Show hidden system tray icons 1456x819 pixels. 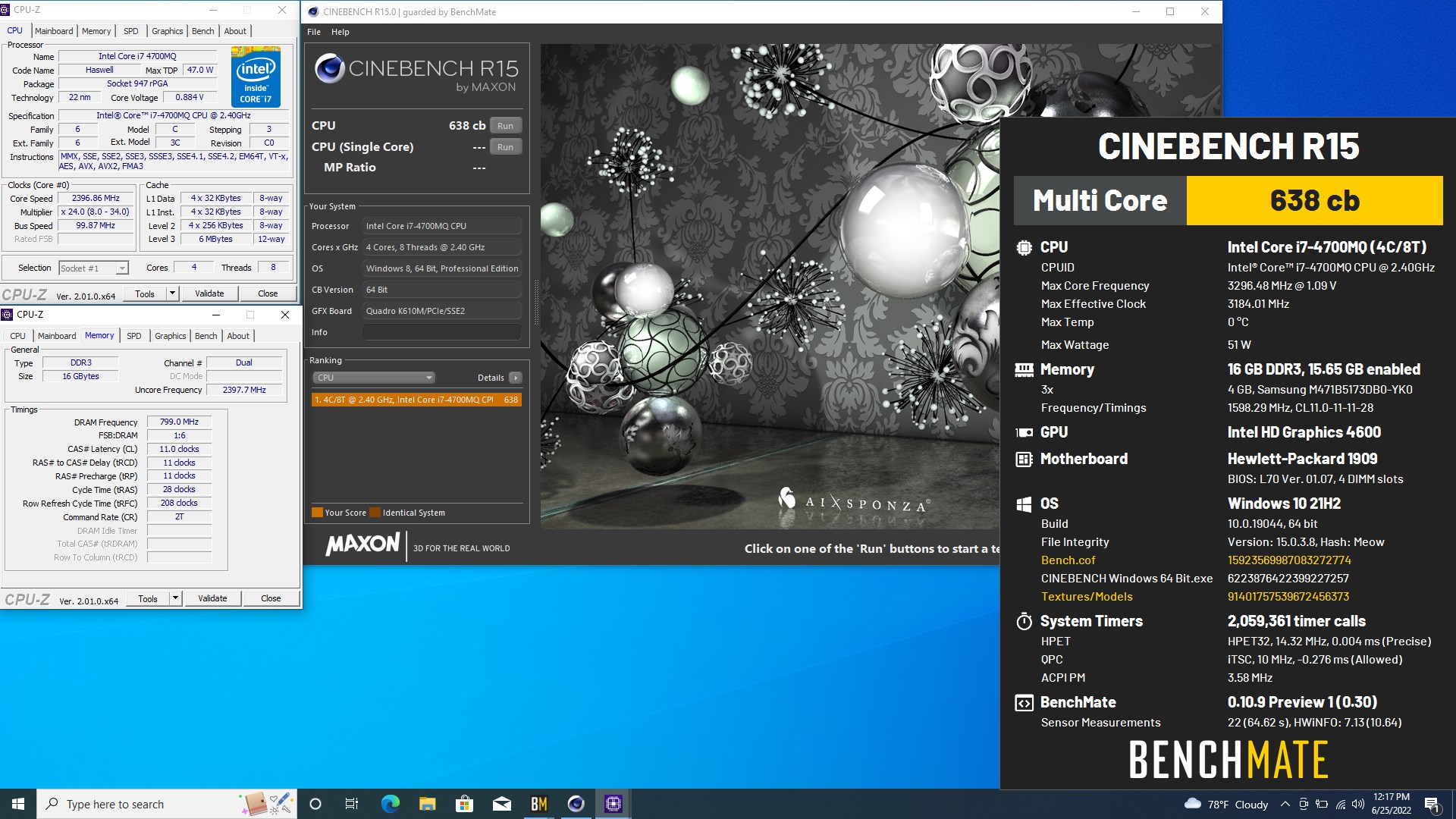(x=1285, y=804)
